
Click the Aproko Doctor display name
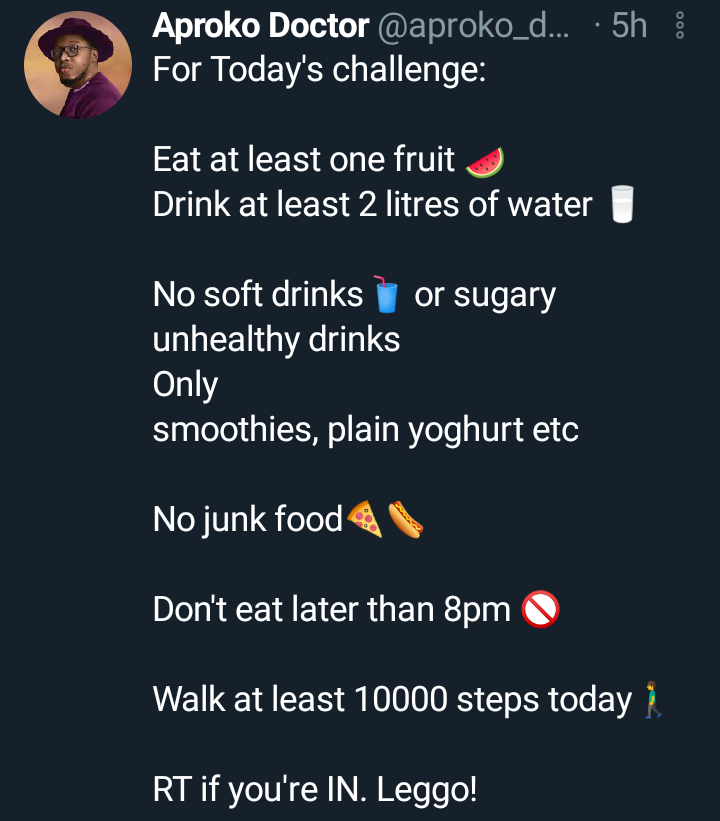tap(261, 25)
